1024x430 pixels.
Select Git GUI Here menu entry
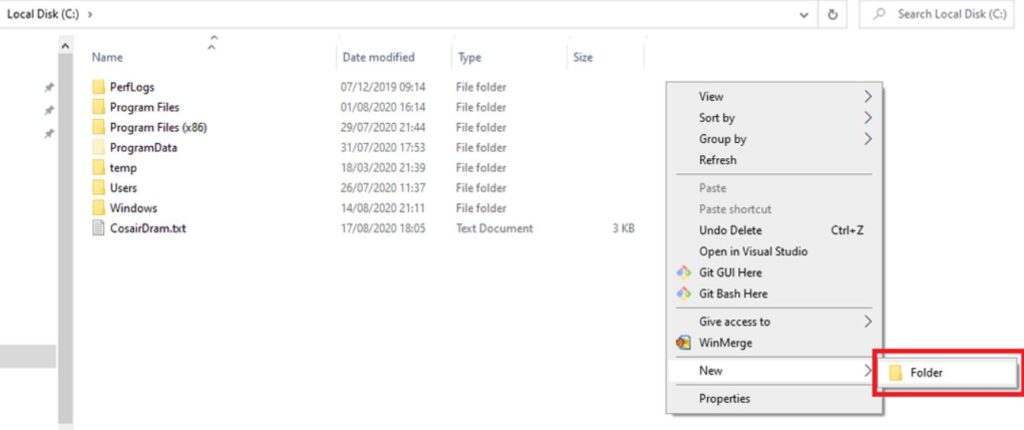pos(775,273)
